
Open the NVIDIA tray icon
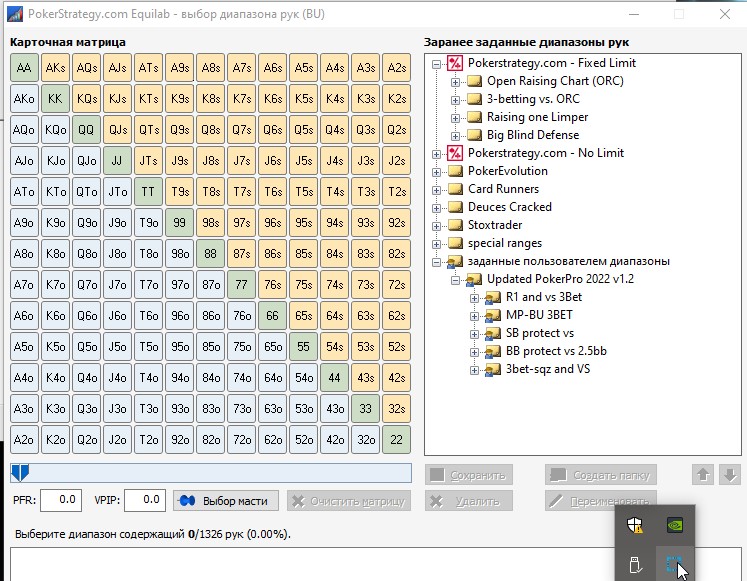(675, 525)
